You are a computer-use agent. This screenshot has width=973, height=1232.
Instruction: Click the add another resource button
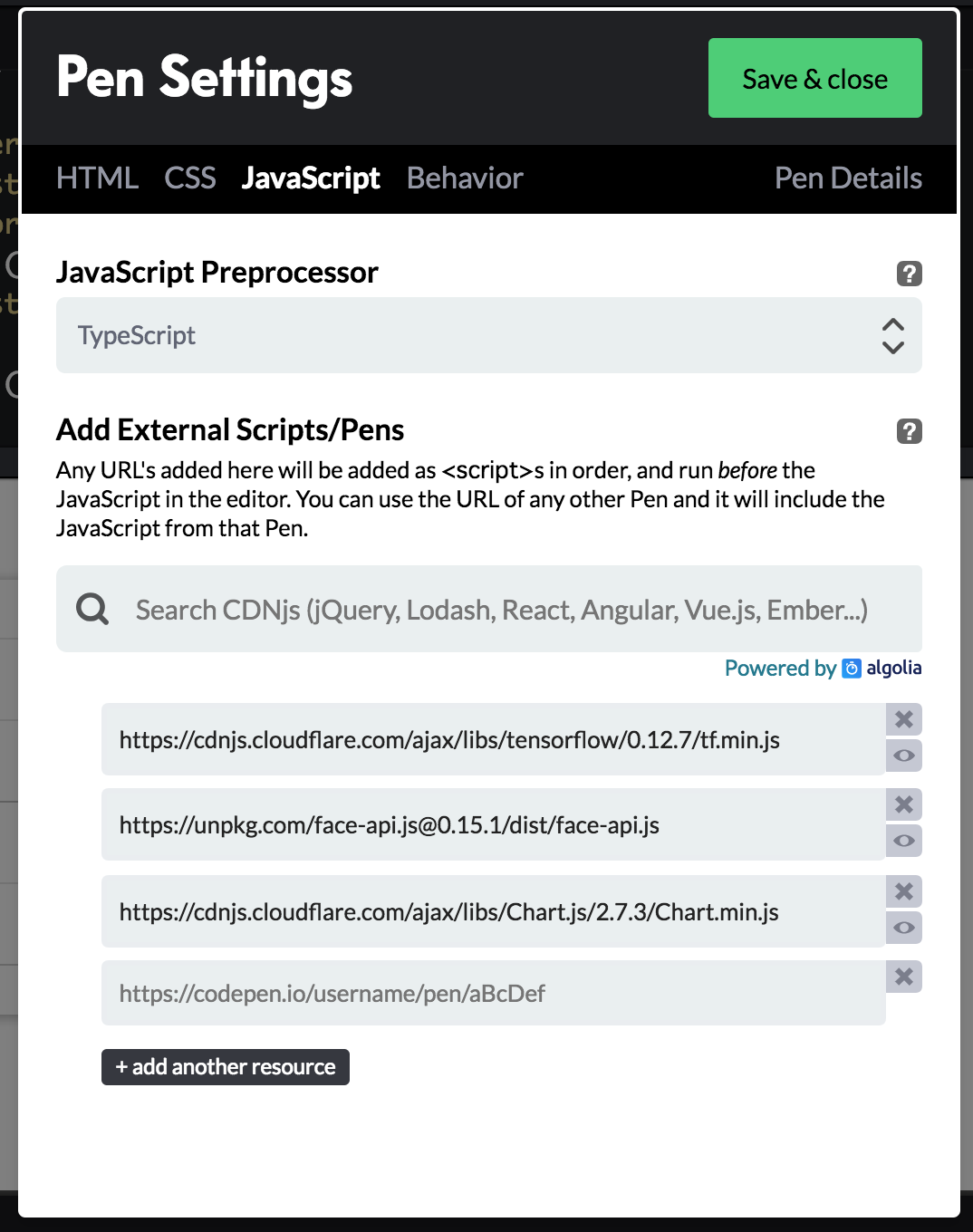tap(225, 1067)
